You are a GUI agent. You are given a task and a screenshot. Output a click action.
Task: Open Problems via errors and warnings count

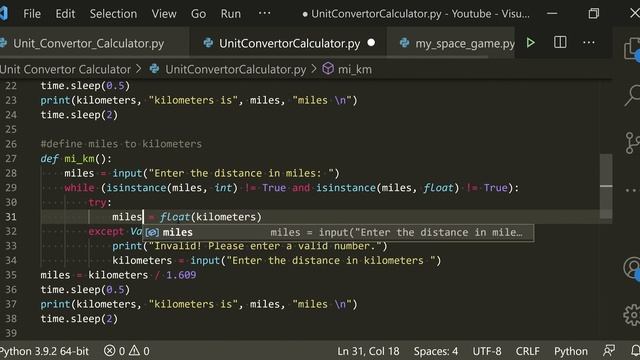click(x=127, y=351)
